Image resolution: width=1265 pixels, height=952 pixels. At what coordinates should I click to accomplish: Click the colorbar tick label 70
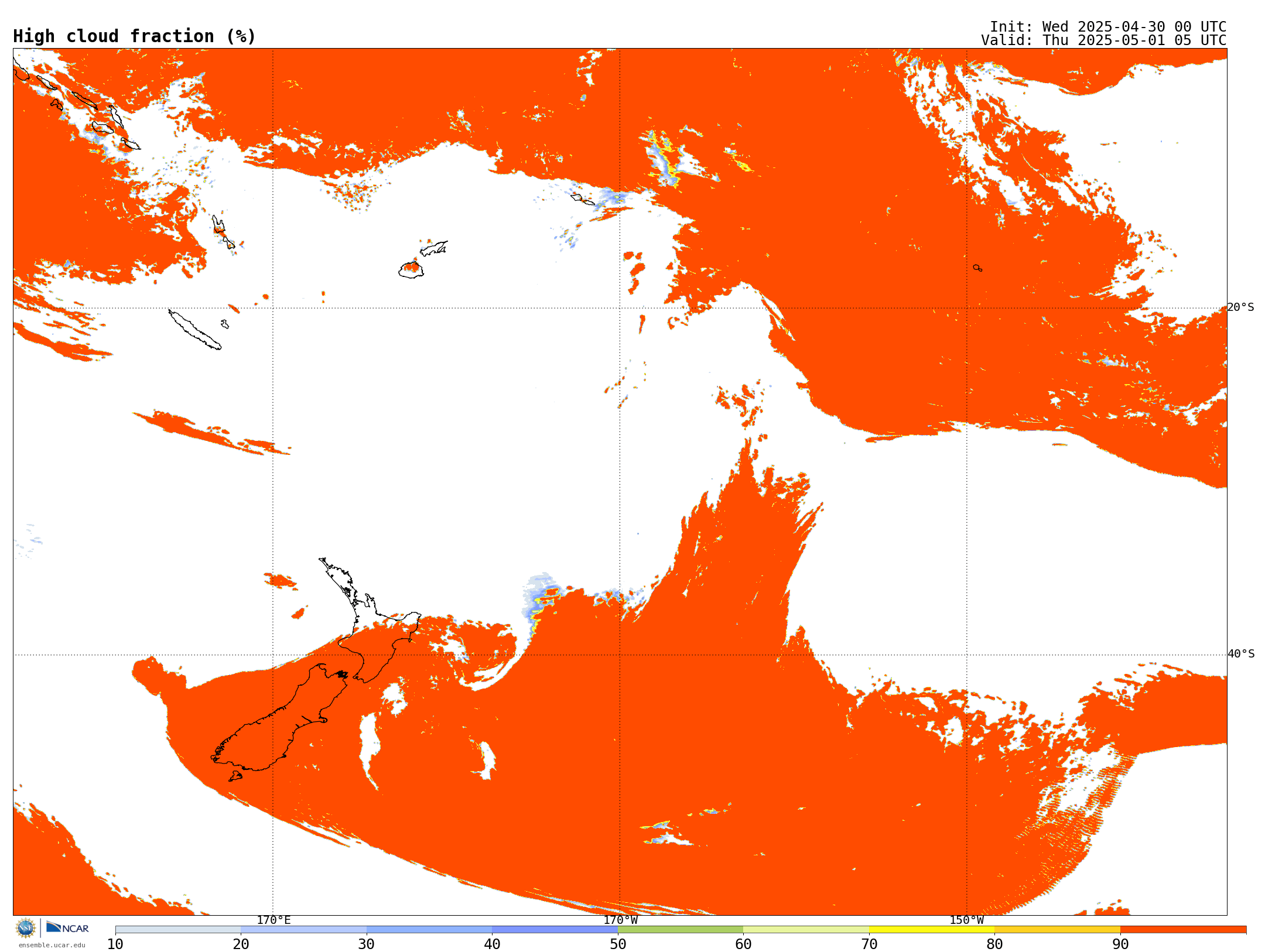(x=869, y=944)
